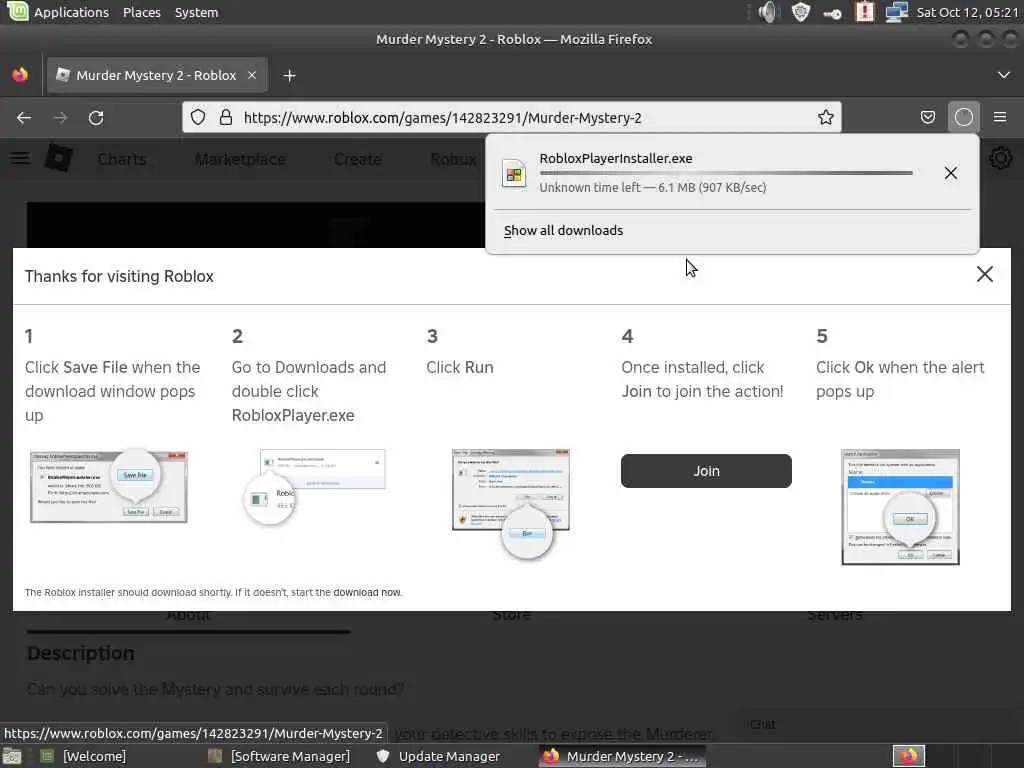Expand the list all tabs chevron
The image size is (1024, 768).
point(1004,75)
